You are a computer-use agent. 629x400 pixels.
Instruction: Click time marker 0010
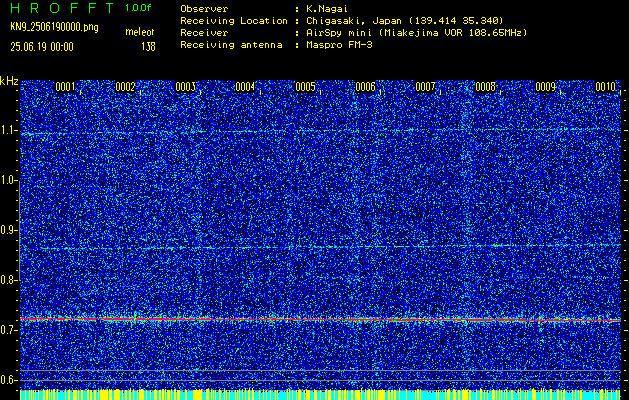tap(605, 87)
